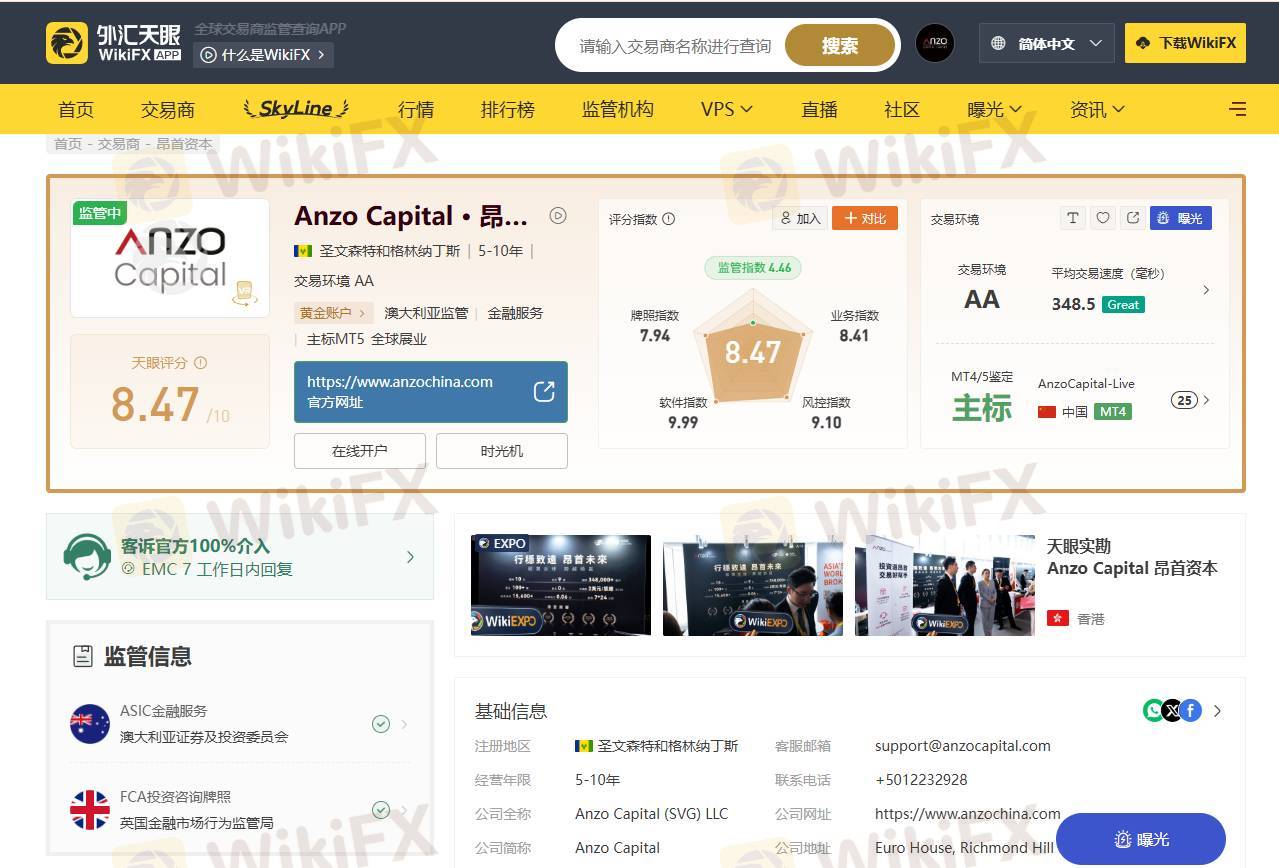Click the share icon beside the heart
The image size is (1279, 868).
(x=1133, y=218)
